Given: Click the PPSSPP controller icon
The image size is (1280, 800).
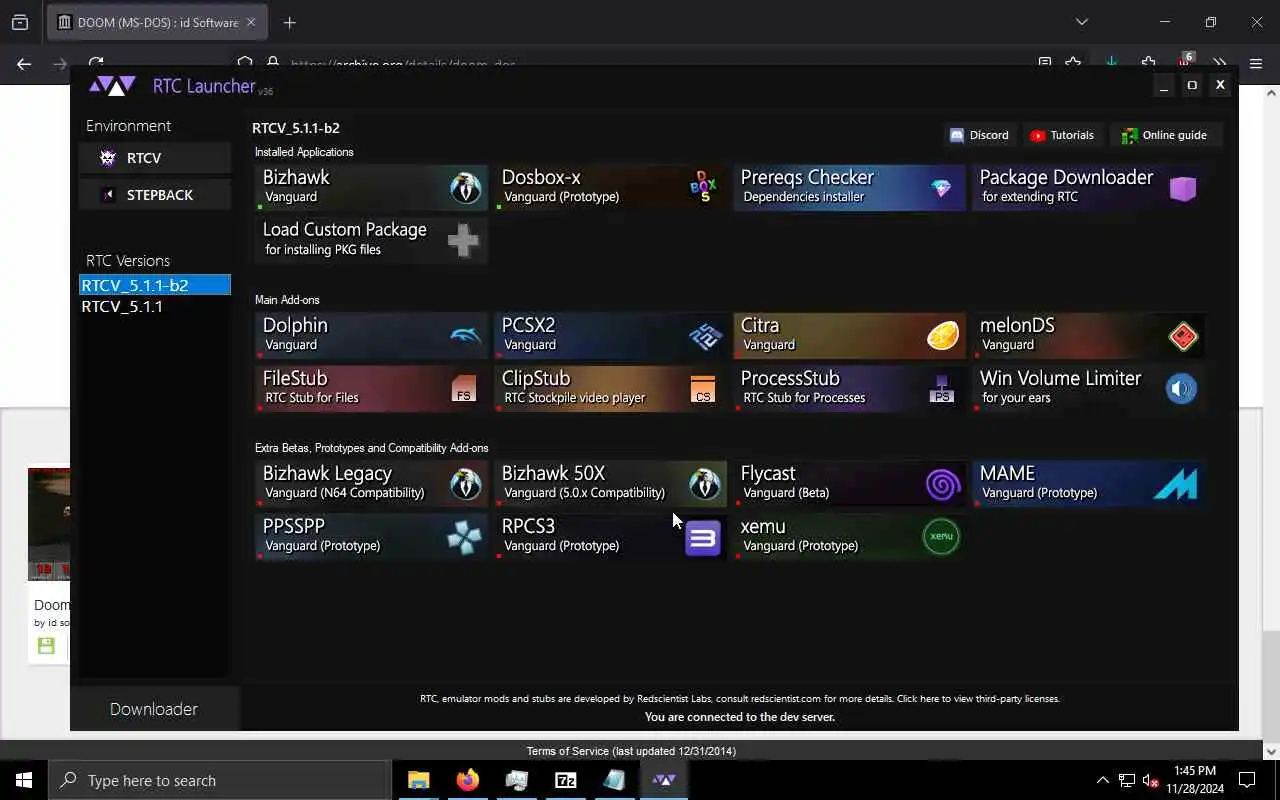Looking at the screenshot, I should [x=464, y=538].
